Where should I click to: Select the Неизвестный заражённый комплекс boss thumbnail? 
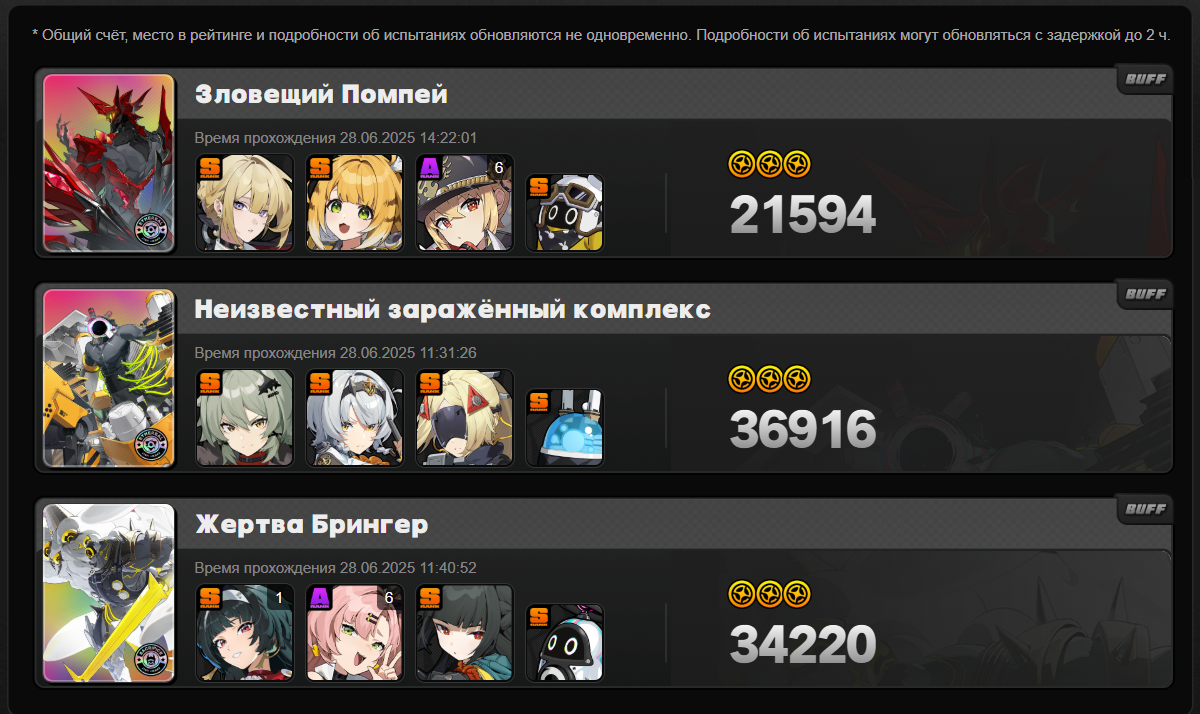pyautogui.click(x=110, y=378)
